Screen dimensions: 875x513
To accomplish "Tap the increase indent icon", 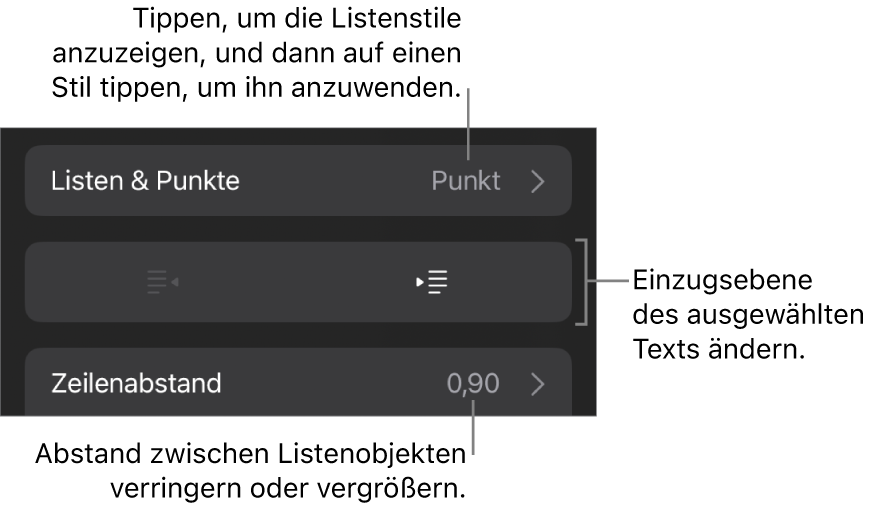I will 435,282.
